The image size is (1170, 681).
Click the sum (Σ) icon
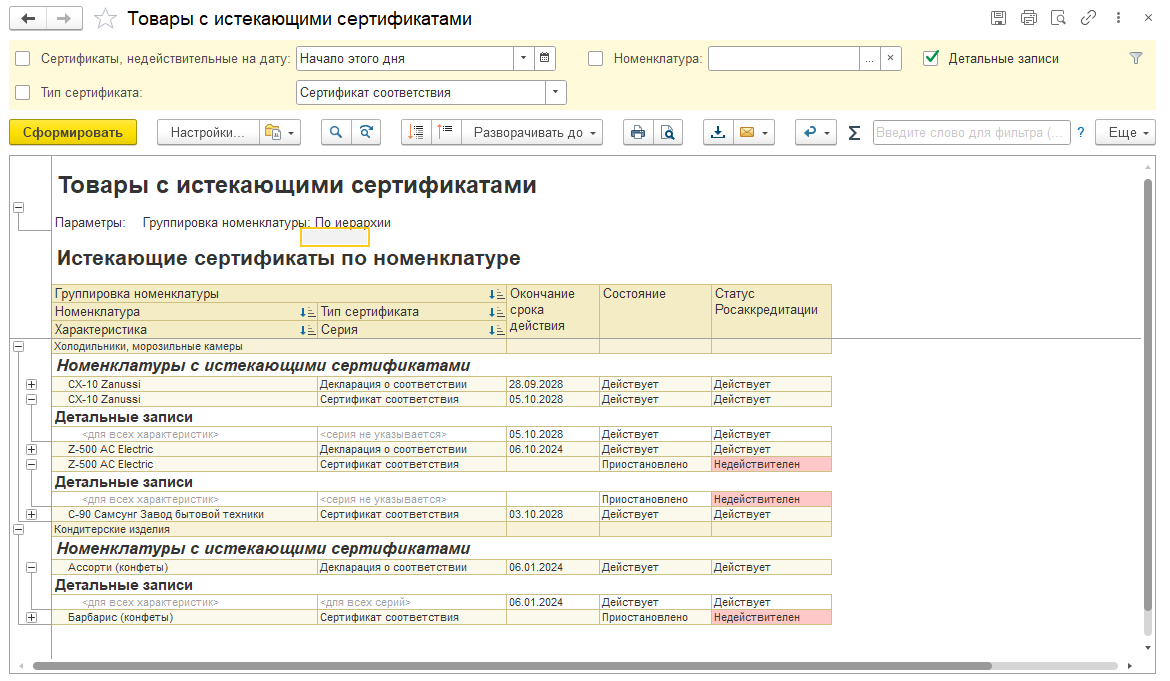pyautogui.click(x=854, y=133)
